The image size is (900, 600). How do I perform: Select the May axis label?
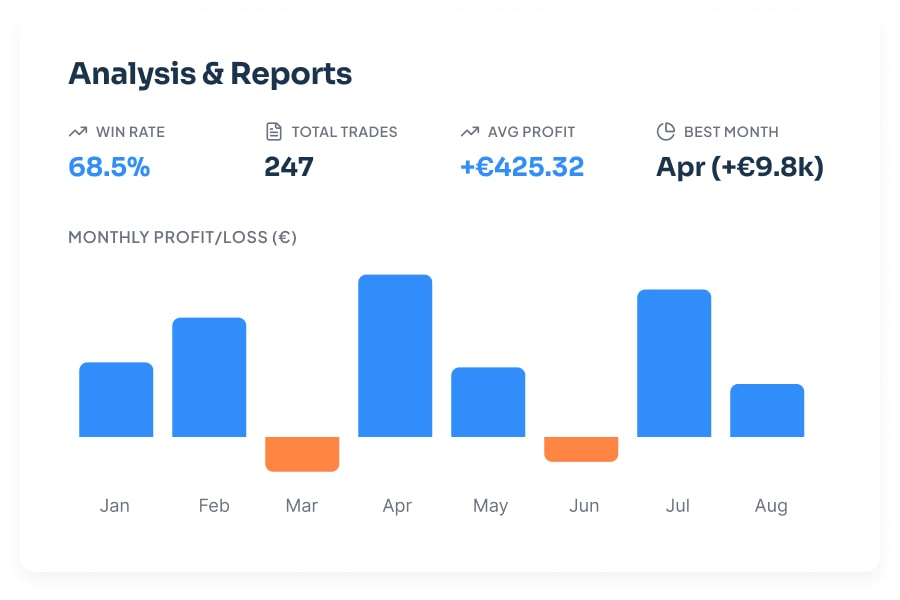pos(490,506)
